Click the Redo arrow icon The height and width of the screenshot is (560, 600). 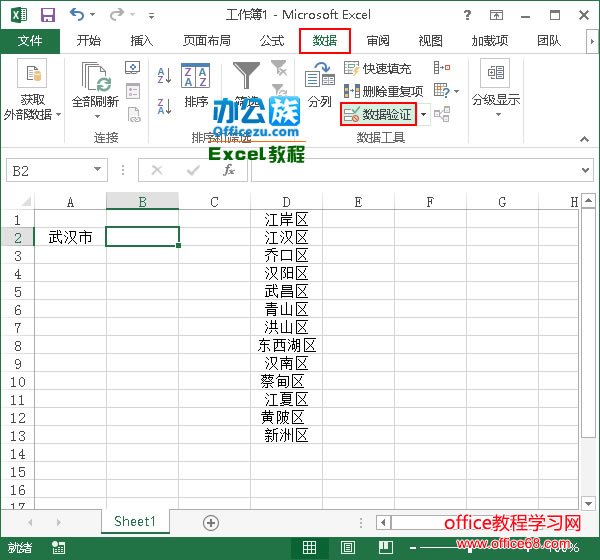117,15
